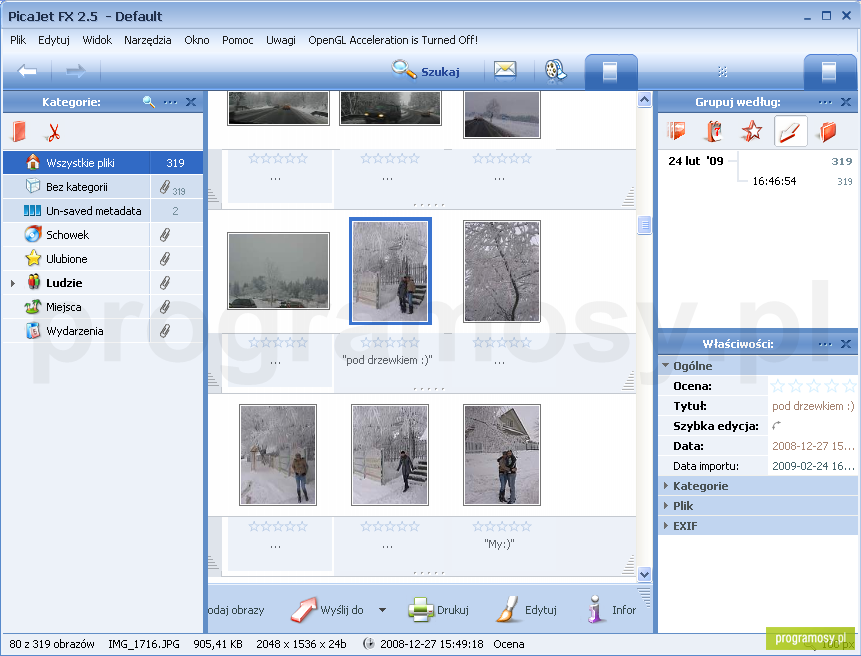This screenshot has width=861, height=656.
Task: Close the Kategorie panel
Action: tap(191, 102)
